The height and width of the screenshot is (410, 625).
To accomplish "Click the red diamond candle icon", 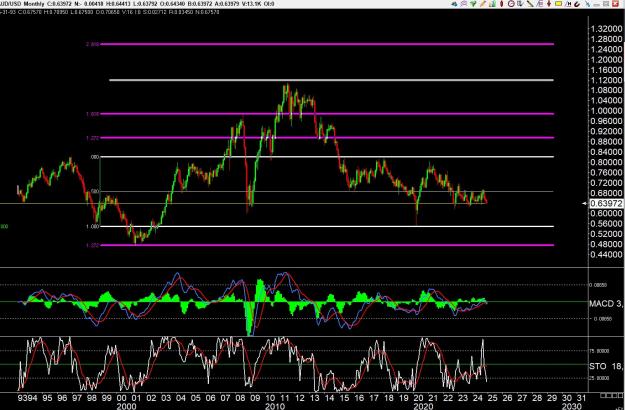I will pyautogui.click(x=501, y=4).
